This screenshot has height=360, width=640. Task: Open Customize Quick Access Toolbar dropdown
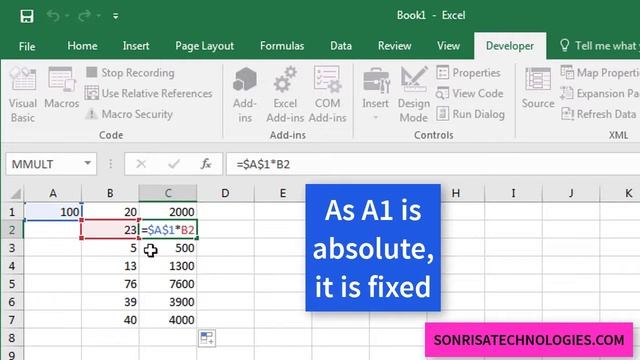coord(116,16)
